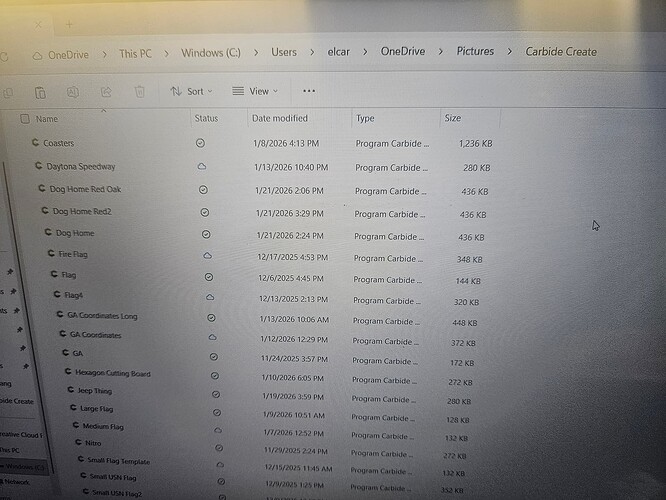The height and width of the screenshot is (500, 666).
Task: Click the Daytona Speedway file icon
Action: tap(39, 166)
